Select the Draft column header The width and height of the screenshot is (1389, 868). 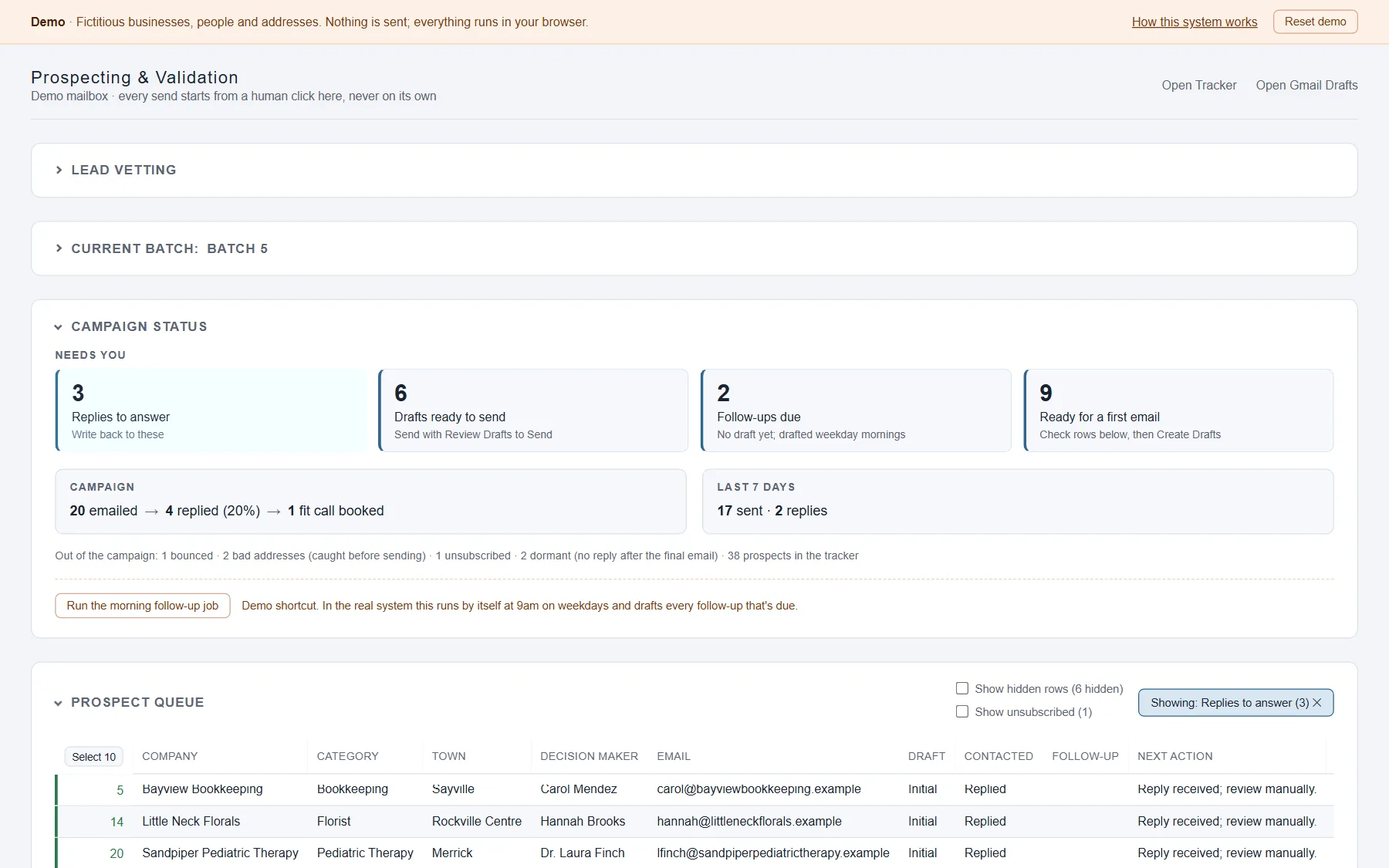point(926,756)
